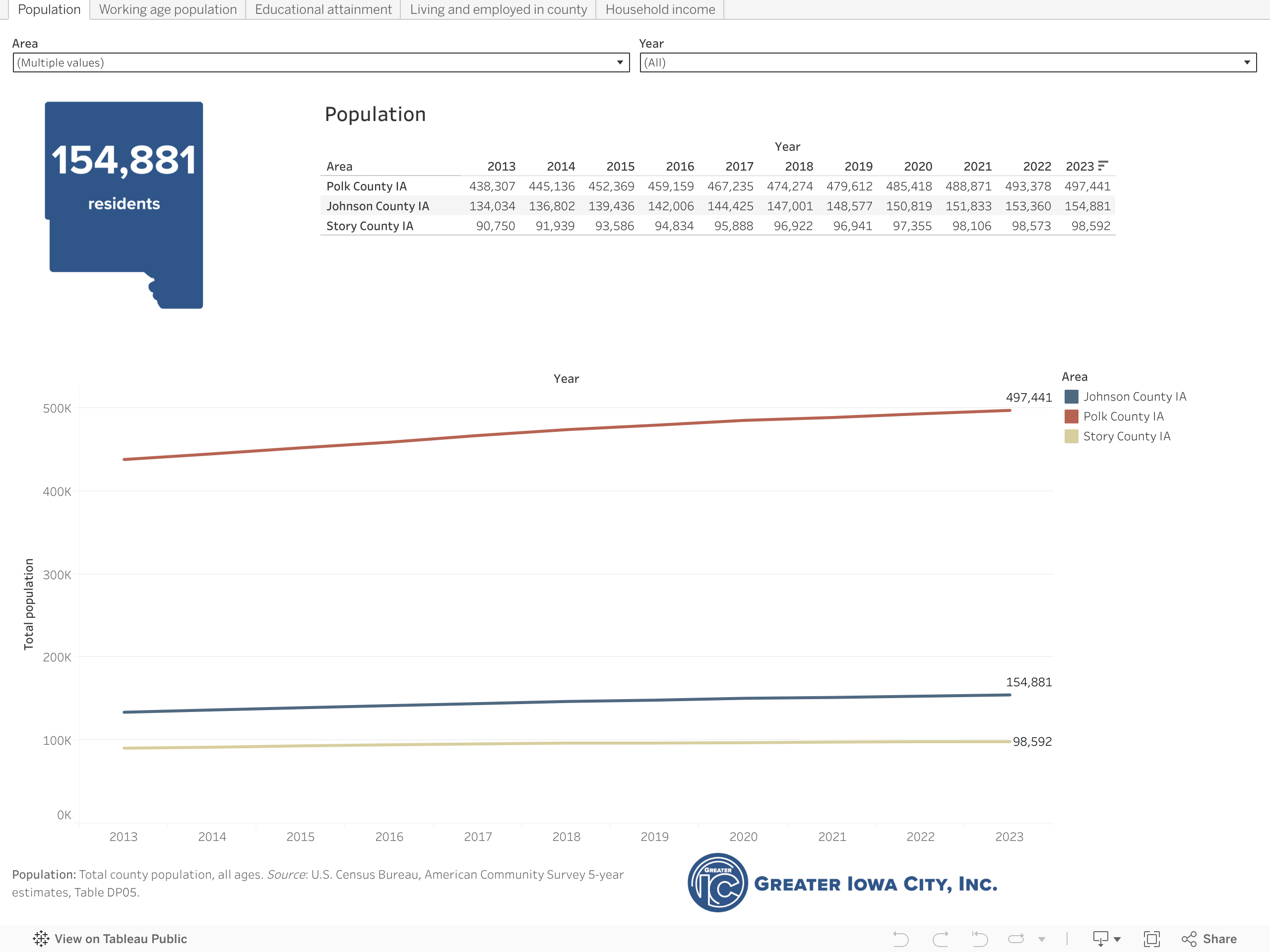Click the Tableau logo icon at bottom left
The height and width of the screenshot is (952, 1270).
tap(41, 939)
